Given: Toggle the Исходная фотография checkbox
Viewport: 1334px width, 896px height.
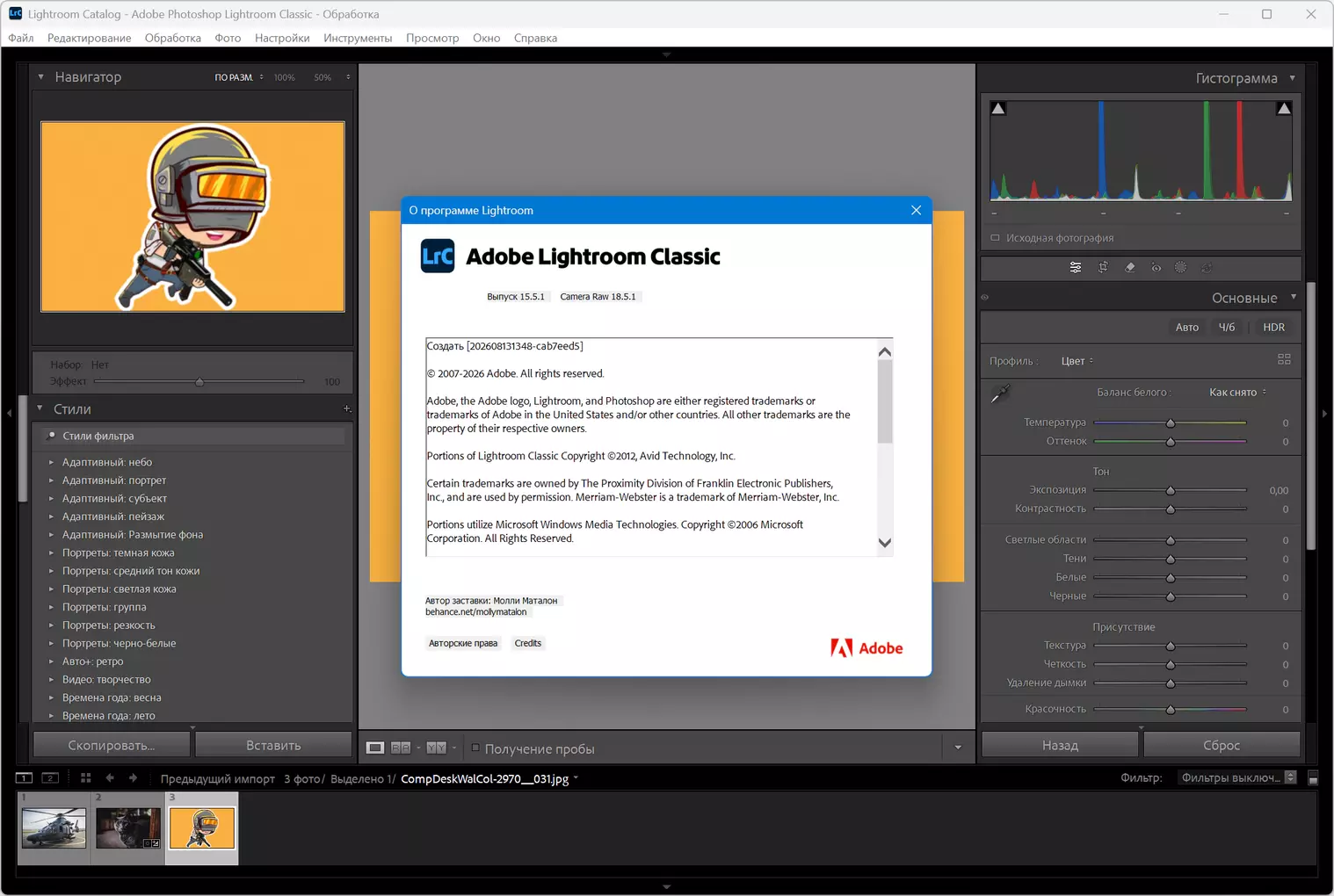Looking at the screenshot, I should (995, 238).
